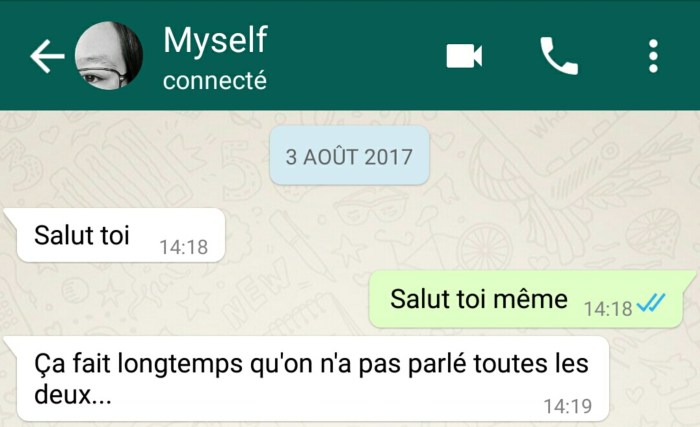Screen dimensions: 700x427
Task: Start a voice call via phone icon
Action: (x=559, y=56)
